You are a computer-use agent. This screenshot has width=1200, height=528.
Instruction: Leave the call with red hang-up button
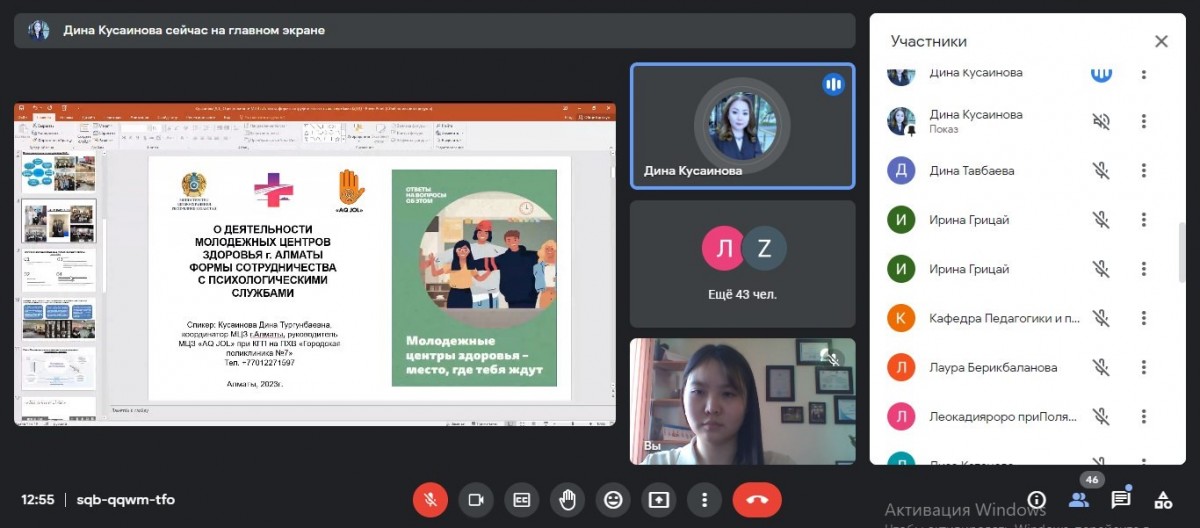(x=756, y=500)
